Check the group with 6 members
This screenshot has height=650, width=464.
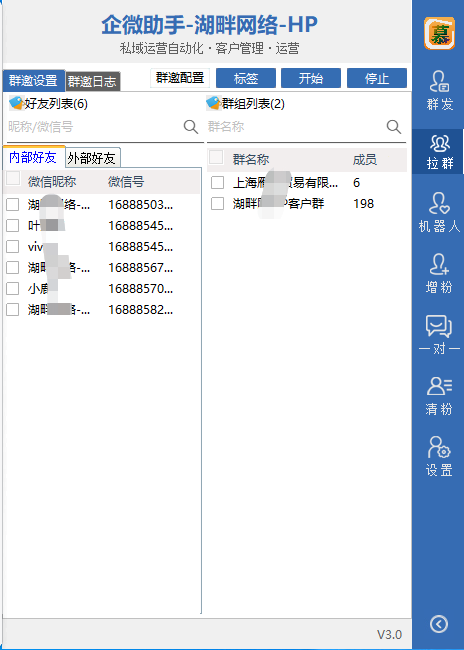pos(217,182)
